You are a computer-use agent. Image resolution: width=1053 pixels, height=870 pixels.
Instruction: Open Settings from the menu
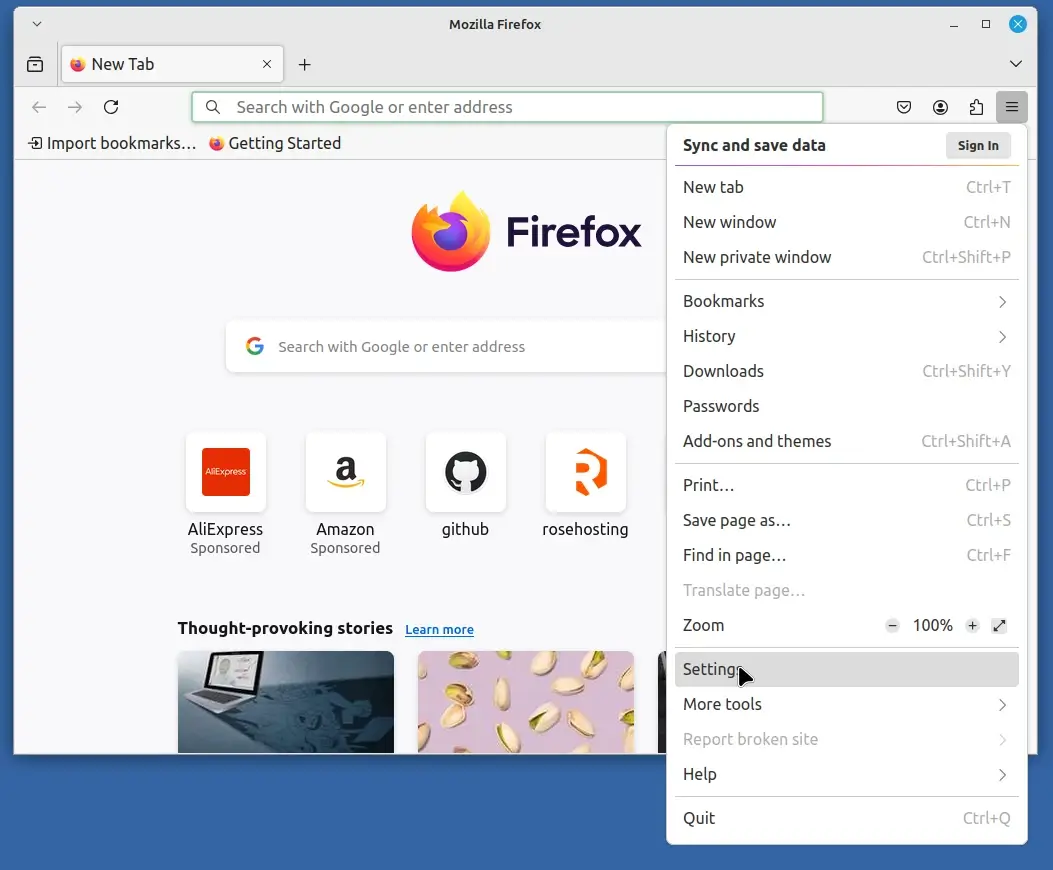(846, 670)
